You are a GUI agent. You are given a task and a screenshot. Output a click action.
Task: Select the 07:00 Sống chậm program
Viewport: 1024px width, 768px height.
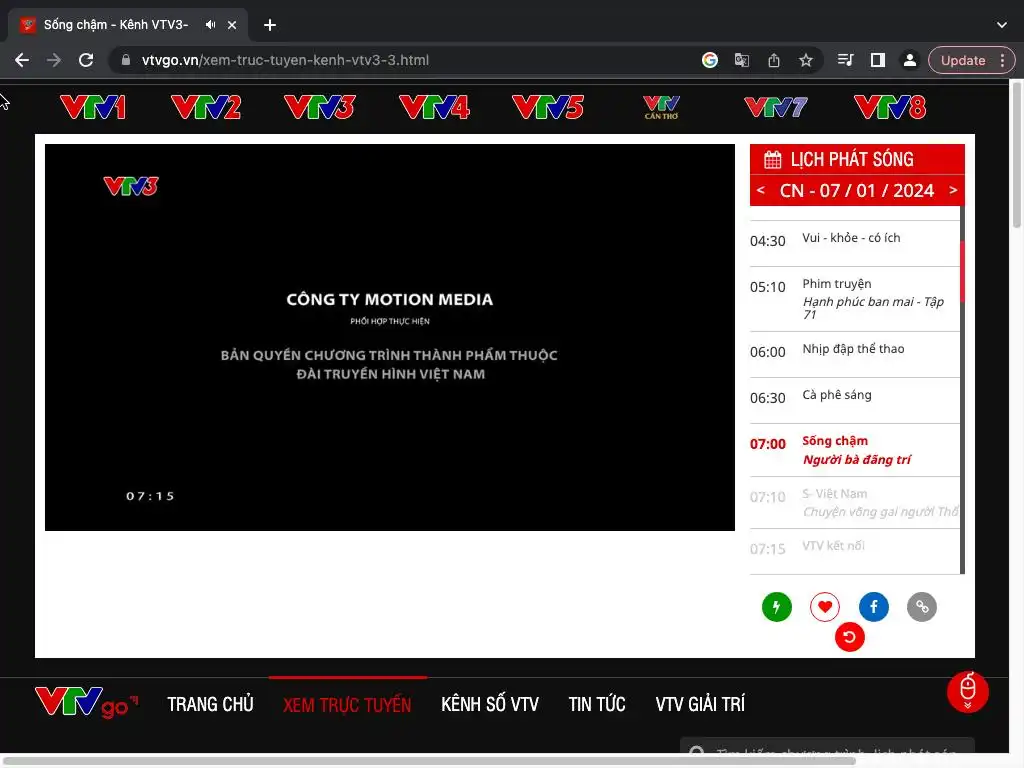coord(854,450)
